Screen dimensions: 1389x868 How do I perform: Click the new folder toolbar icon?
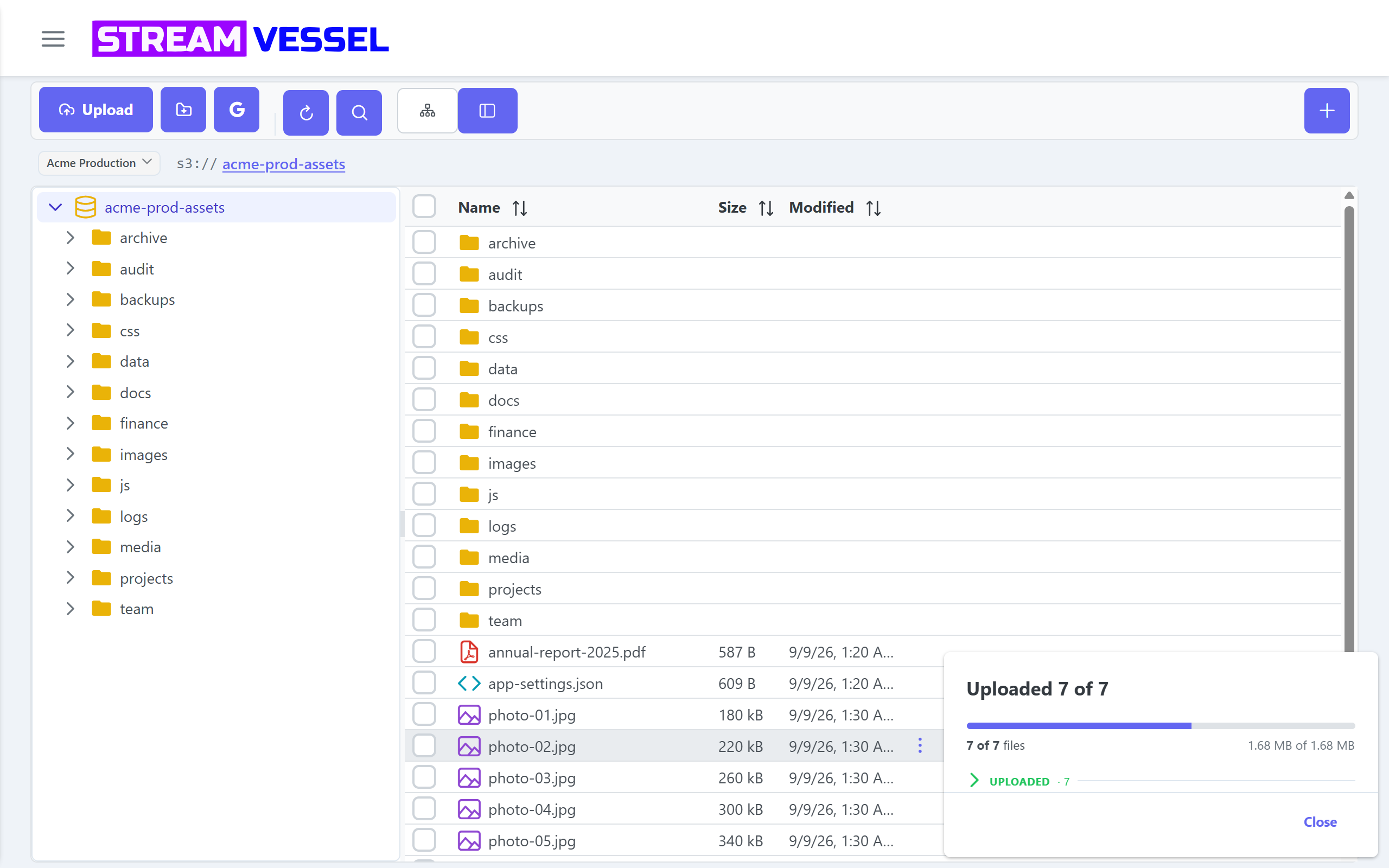tap(183, 110)
